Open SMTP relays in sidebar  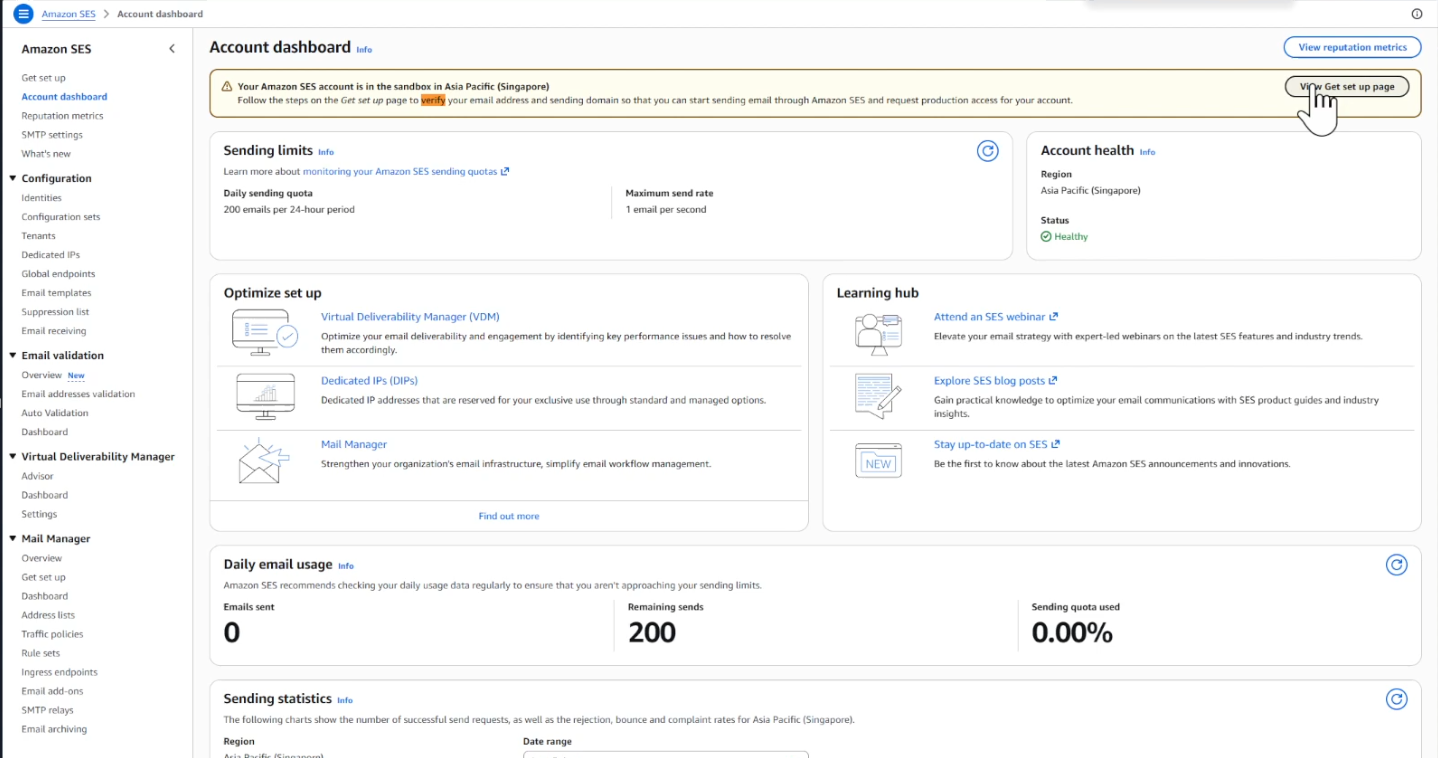coord(47,710)
